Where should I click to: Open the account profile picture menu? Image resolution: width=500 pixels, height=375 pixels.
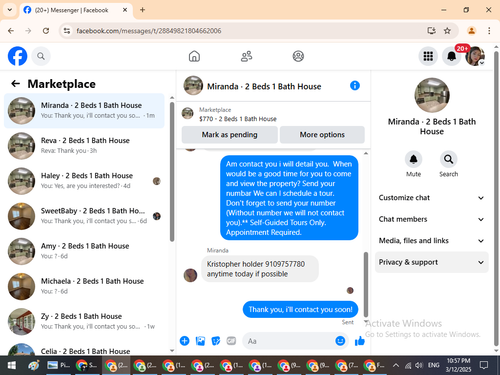(x=475, y=56)
